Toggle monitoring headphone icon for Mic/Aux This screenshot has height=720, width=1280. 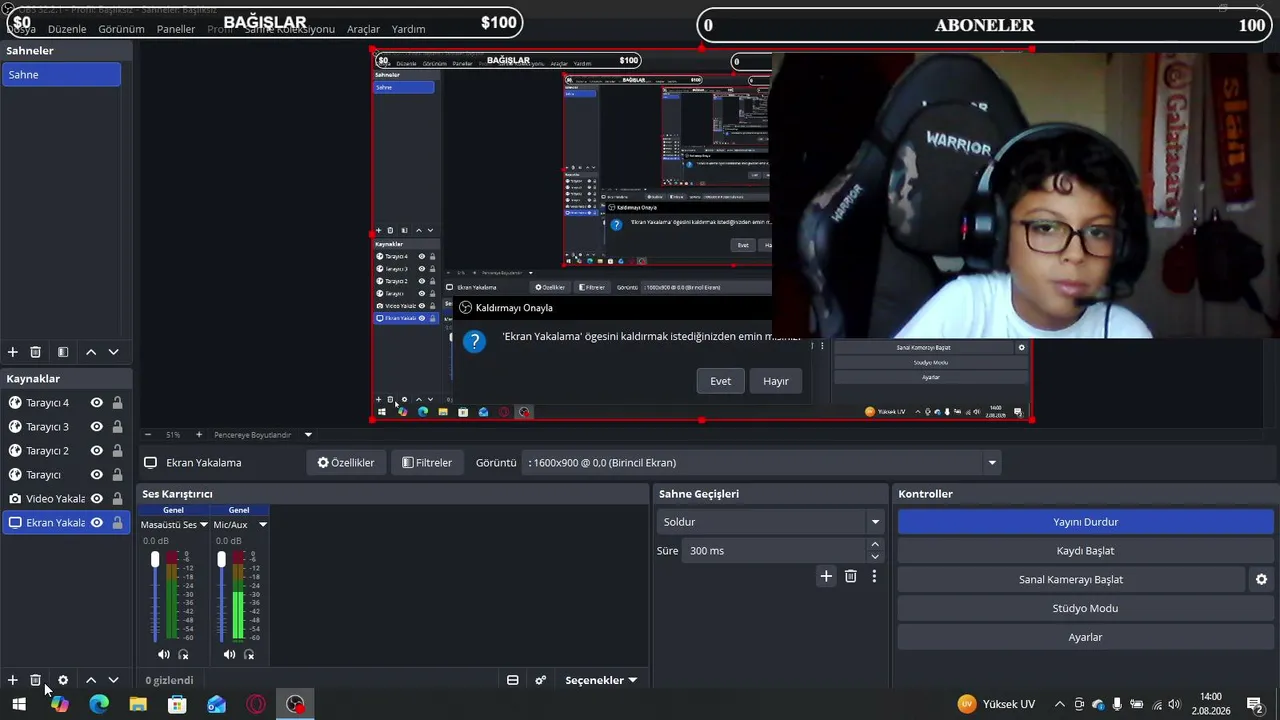point(249,654)
